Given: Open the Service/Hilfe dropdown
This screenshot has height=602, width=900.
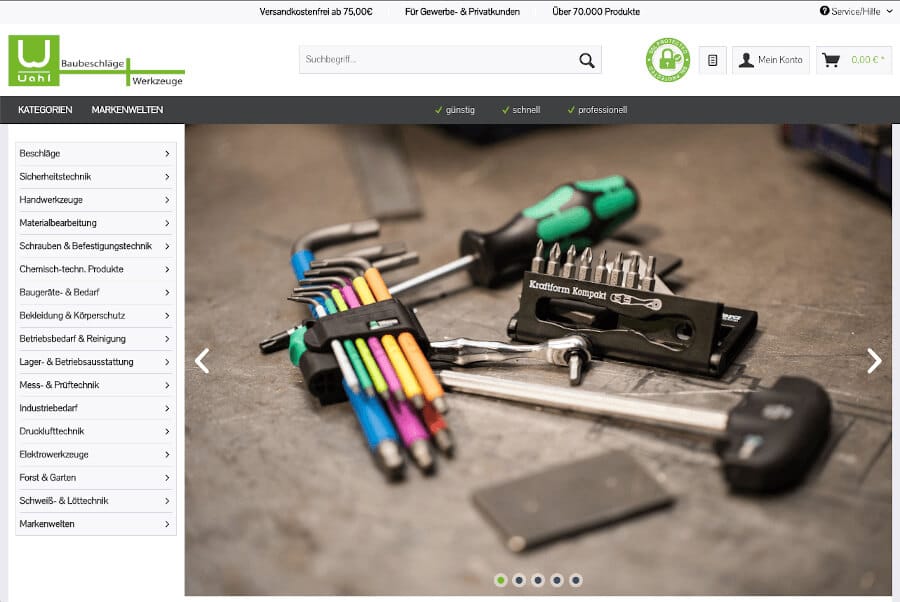Looking at the screenshot, I should click(x=856, y=11).
